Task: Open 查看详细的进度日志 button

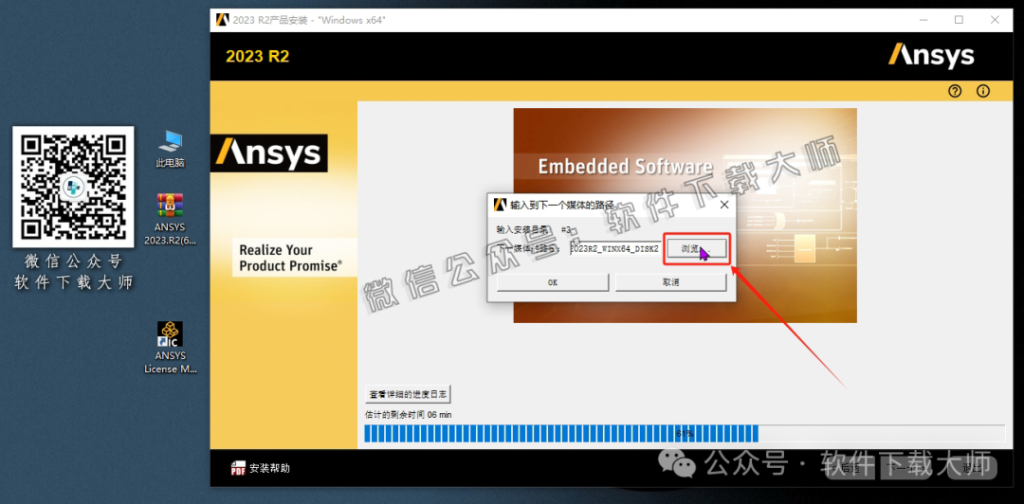Action: (408, 394)
